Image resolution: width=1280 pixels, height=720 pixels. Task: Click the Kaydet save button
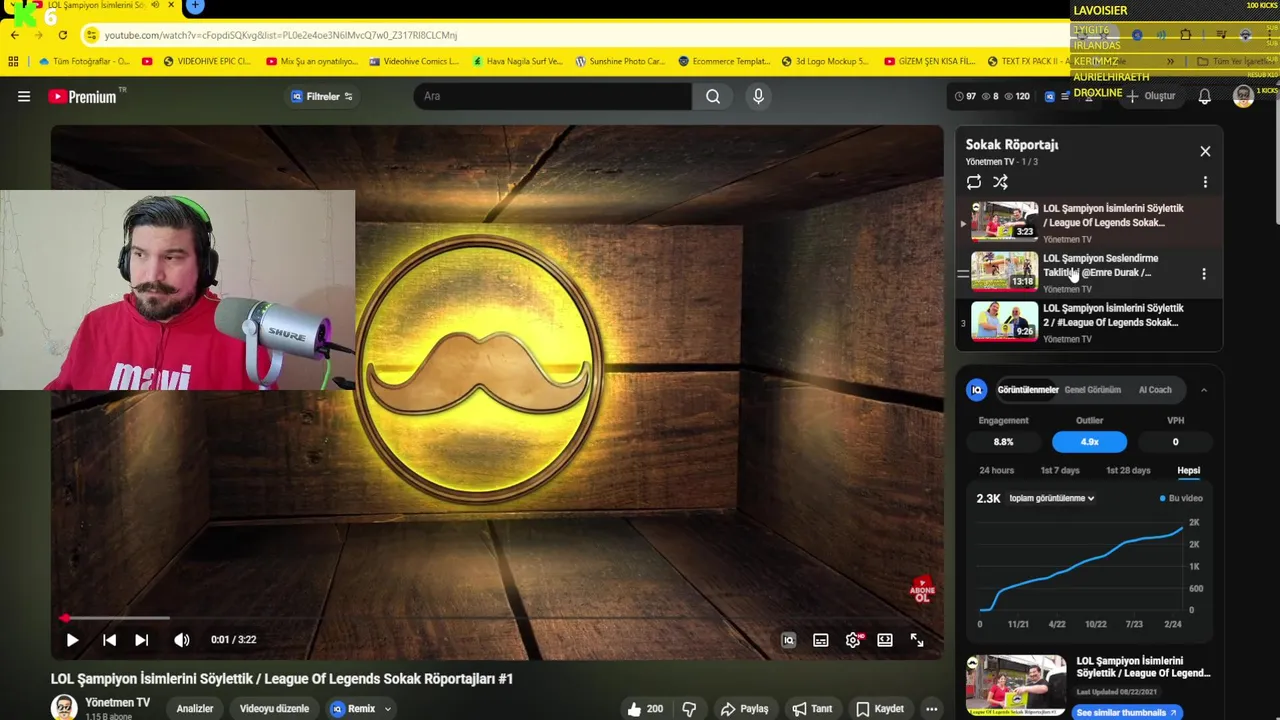(x=880, y=708)
